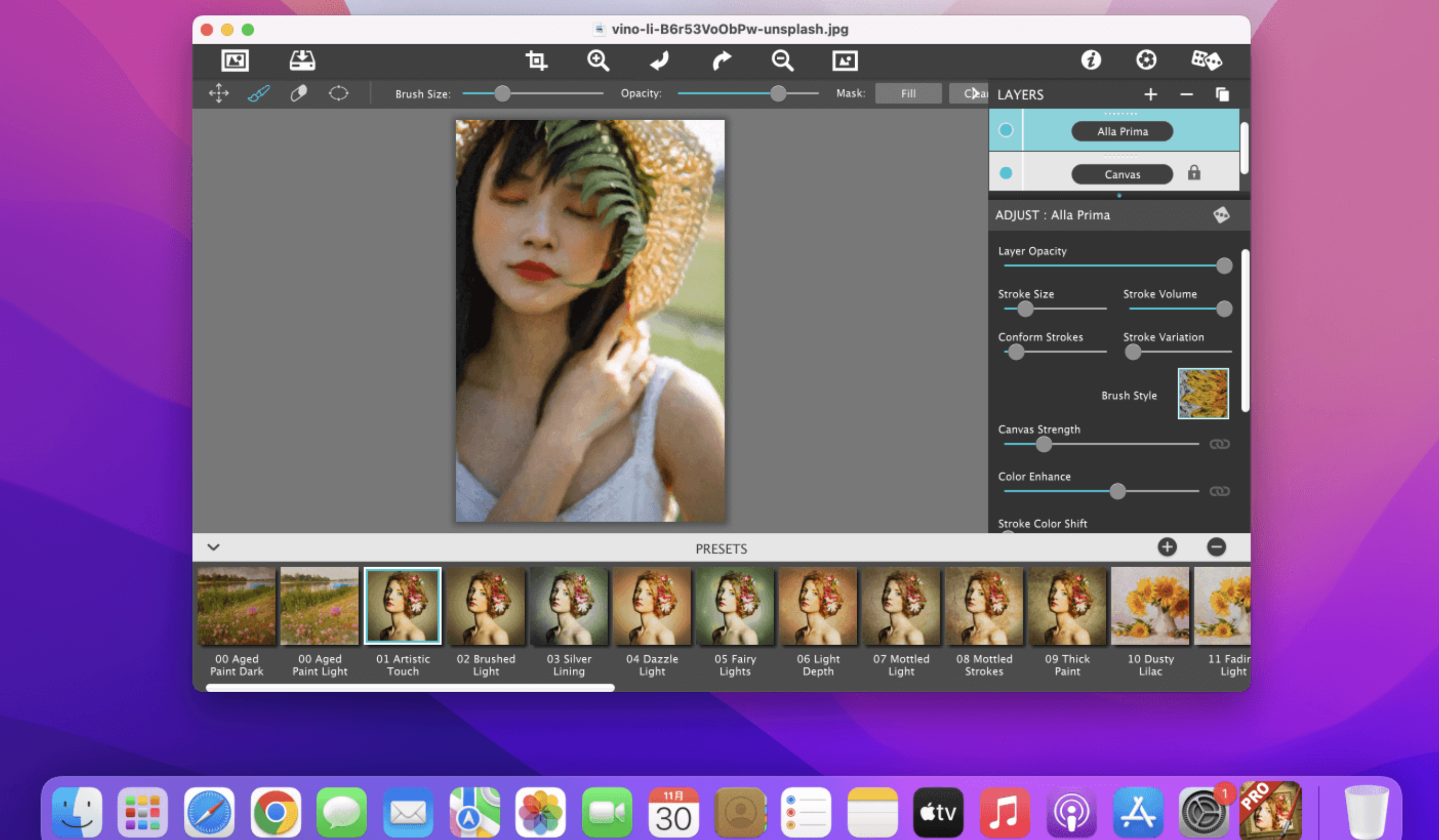
Task: Select the Lasso selection tool
Action: tap(338, 92)
